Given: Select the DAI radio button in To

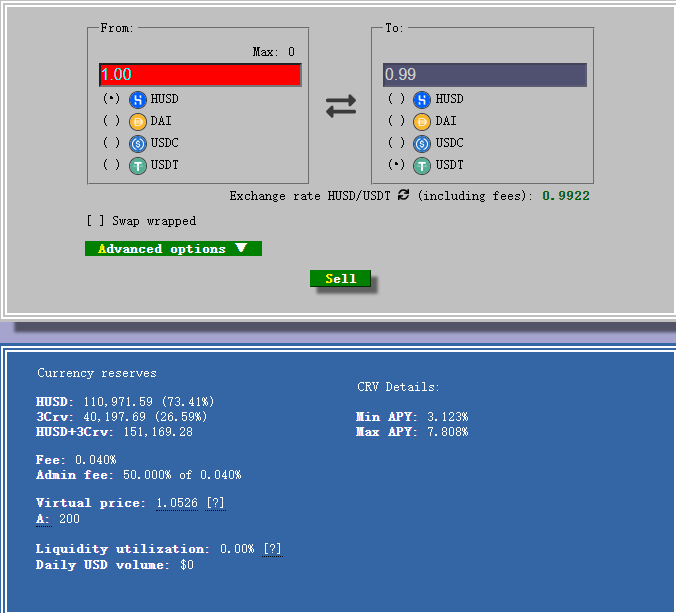Looking at the screenshot, I should click(396, 121).
